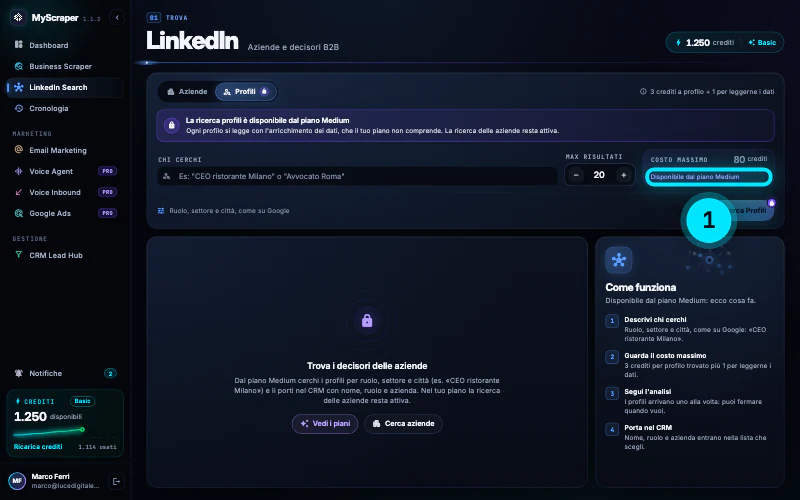Open CRM Lead Hub
This screenshot has width=800, height=500.
pos(65,255)
